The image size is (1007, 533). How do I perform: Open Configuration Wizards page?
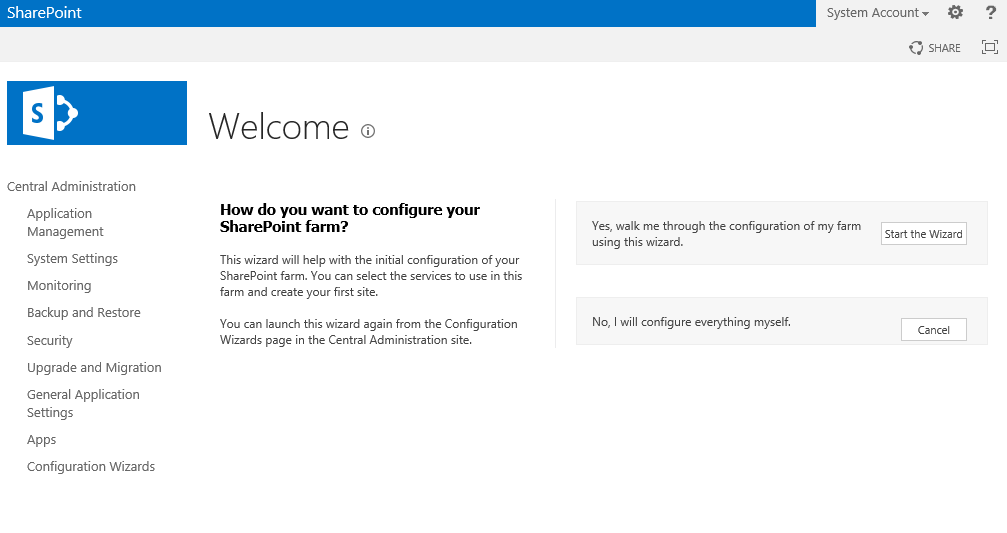coord(91,466)
